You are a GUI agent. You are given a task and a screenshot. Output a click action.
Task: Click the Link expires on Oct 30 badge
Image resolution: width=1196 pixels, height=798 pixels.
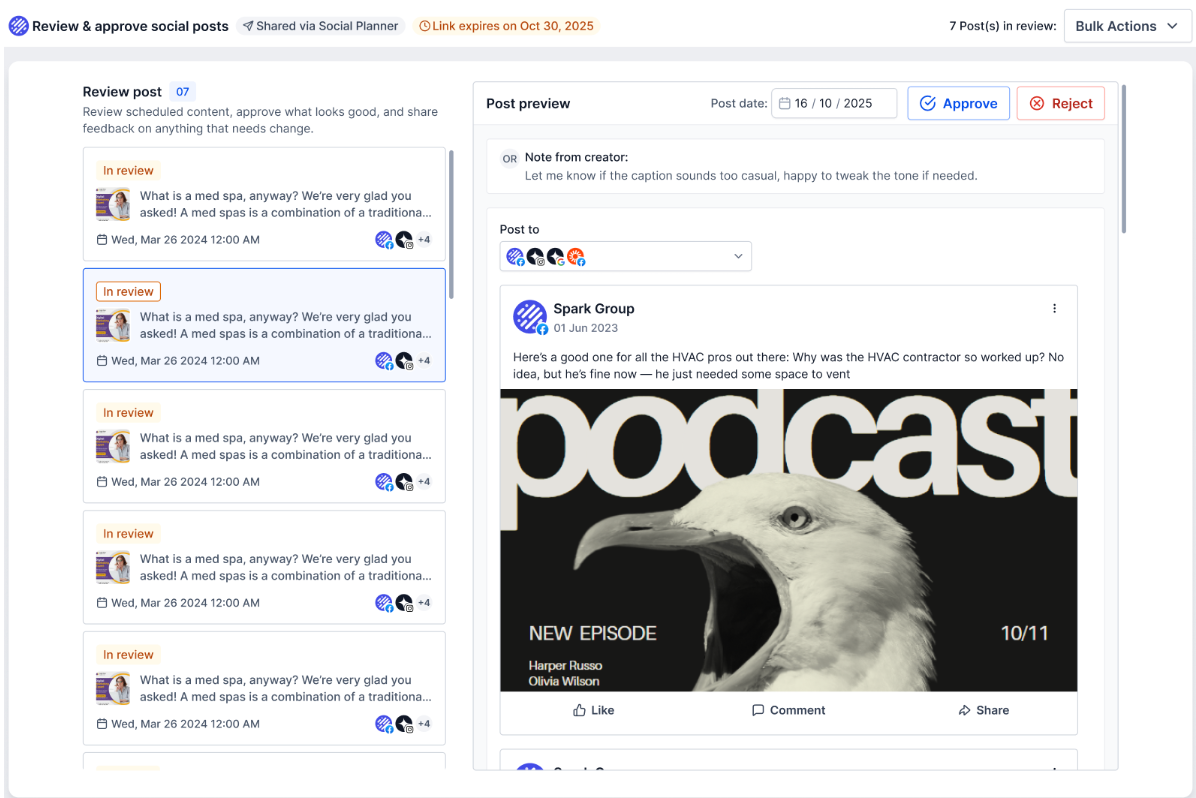506,26
